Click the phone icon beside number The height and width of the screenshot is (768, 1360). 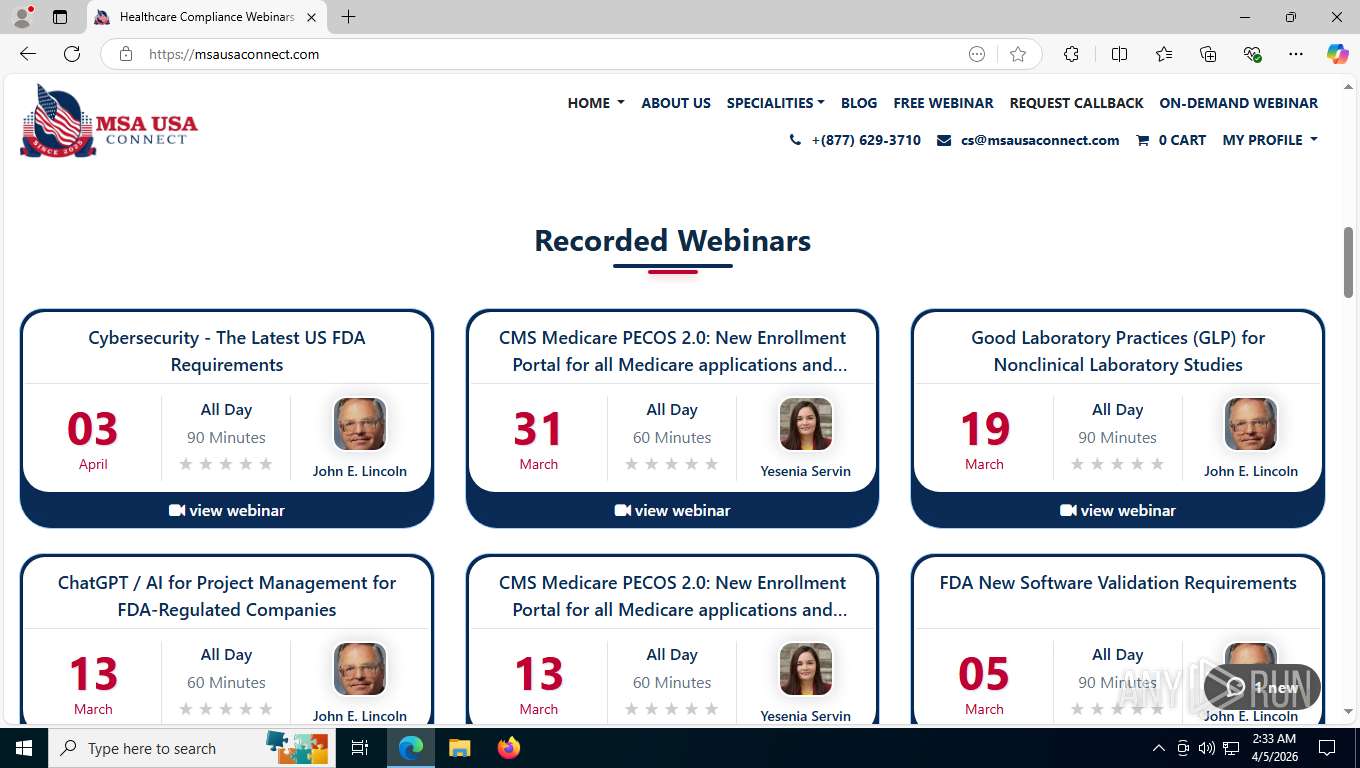click(x=795, y=140)
